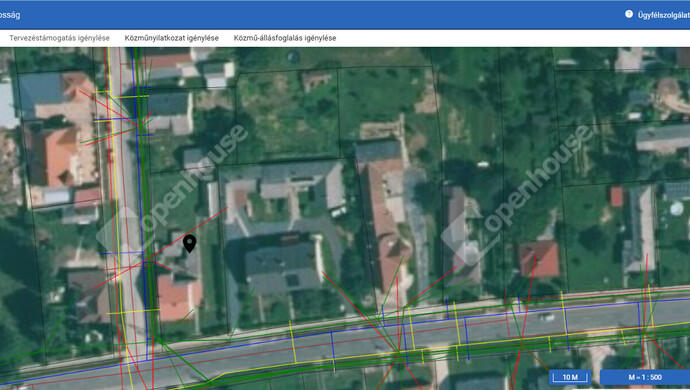Viewport: 690px width, 390px height.
Task: Open the Közműnyilatkozat igénylése tab
Action: (172, 38)
